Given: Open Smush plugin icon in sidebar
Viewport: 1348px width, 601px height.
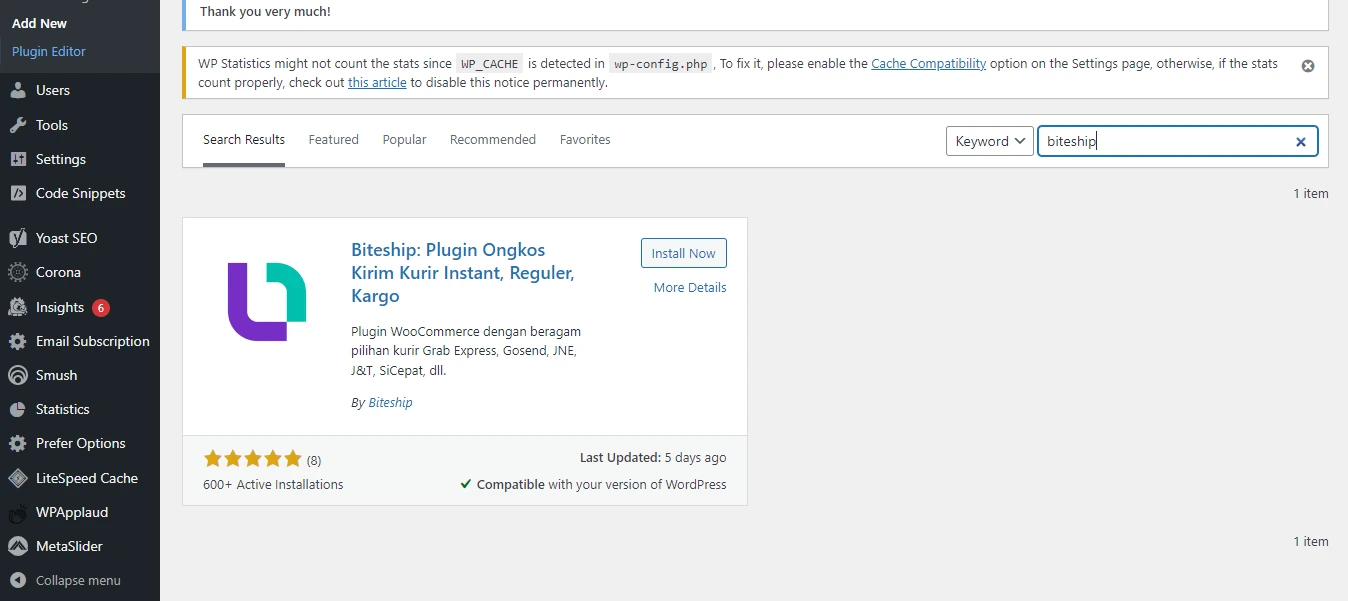Looking at the screenshot, I should [x=18, y=375].
